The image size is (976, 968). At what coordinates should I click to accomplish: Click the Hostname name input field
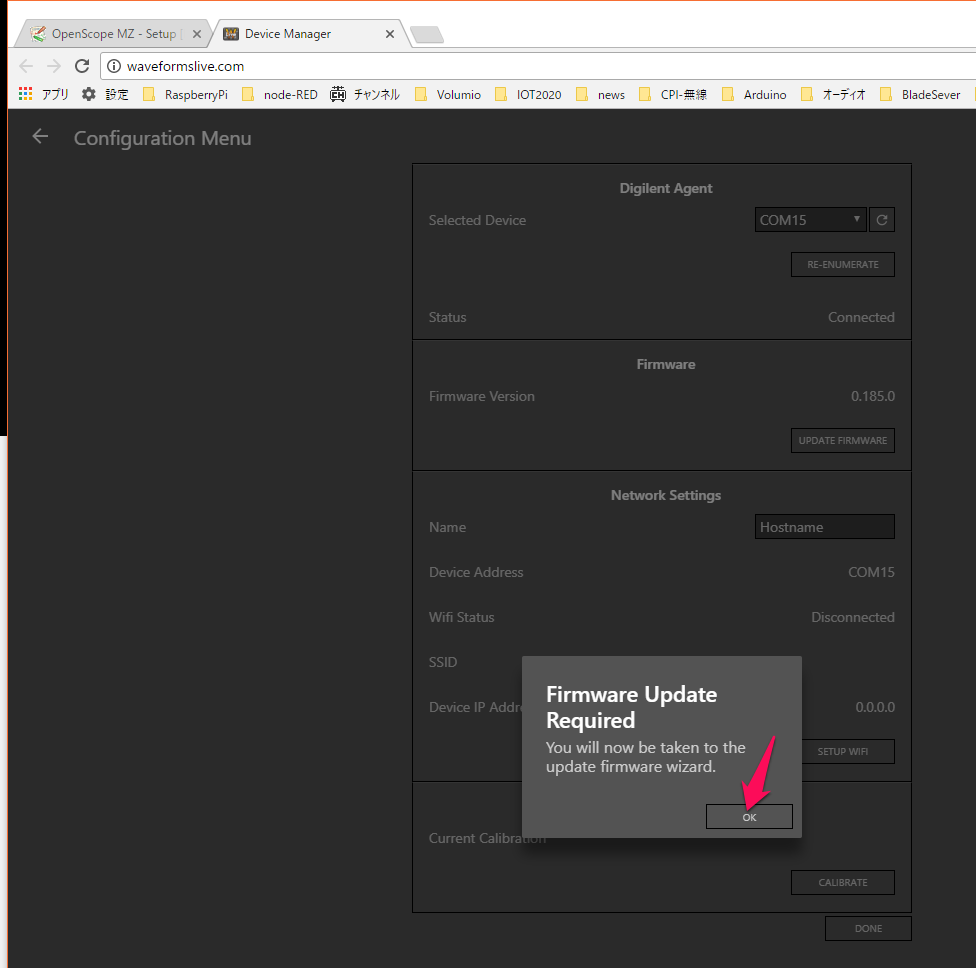click(824, 527)
